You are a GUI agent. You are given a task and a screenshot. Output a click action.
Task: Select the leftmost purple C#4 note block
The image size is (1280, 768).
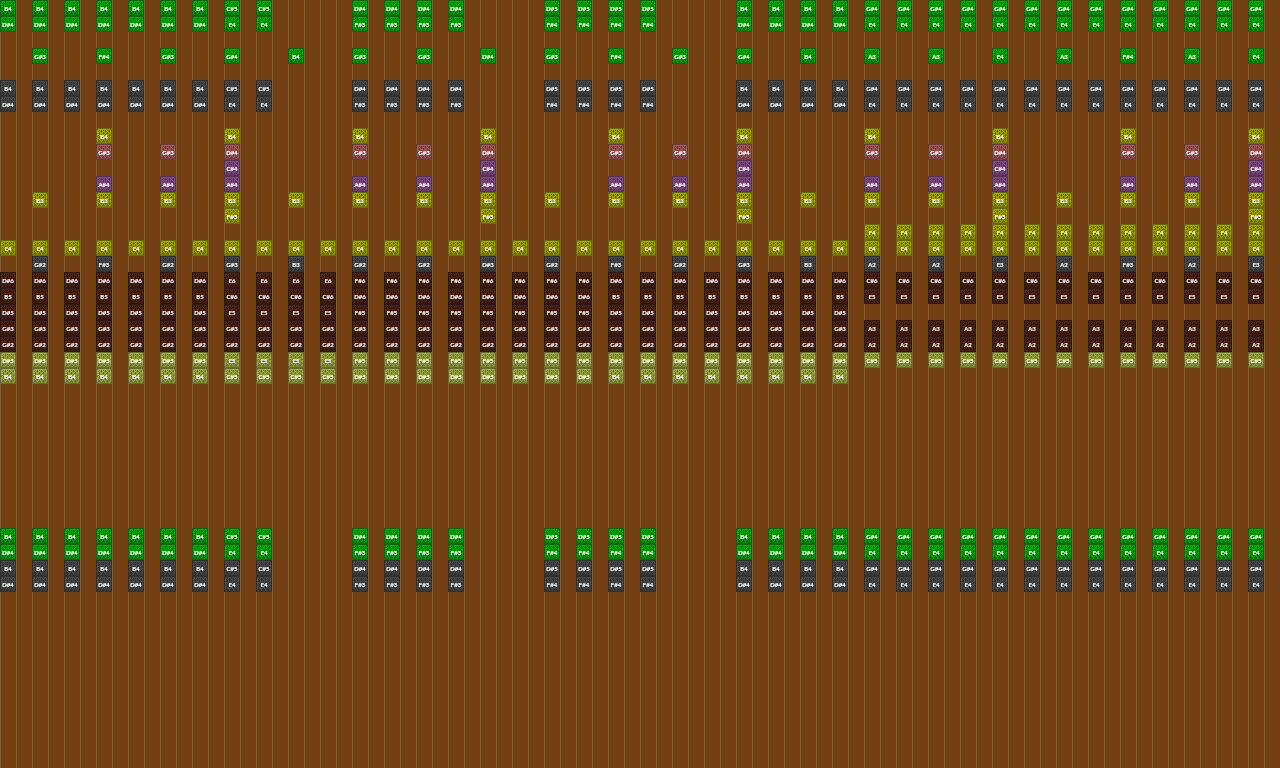232,168
